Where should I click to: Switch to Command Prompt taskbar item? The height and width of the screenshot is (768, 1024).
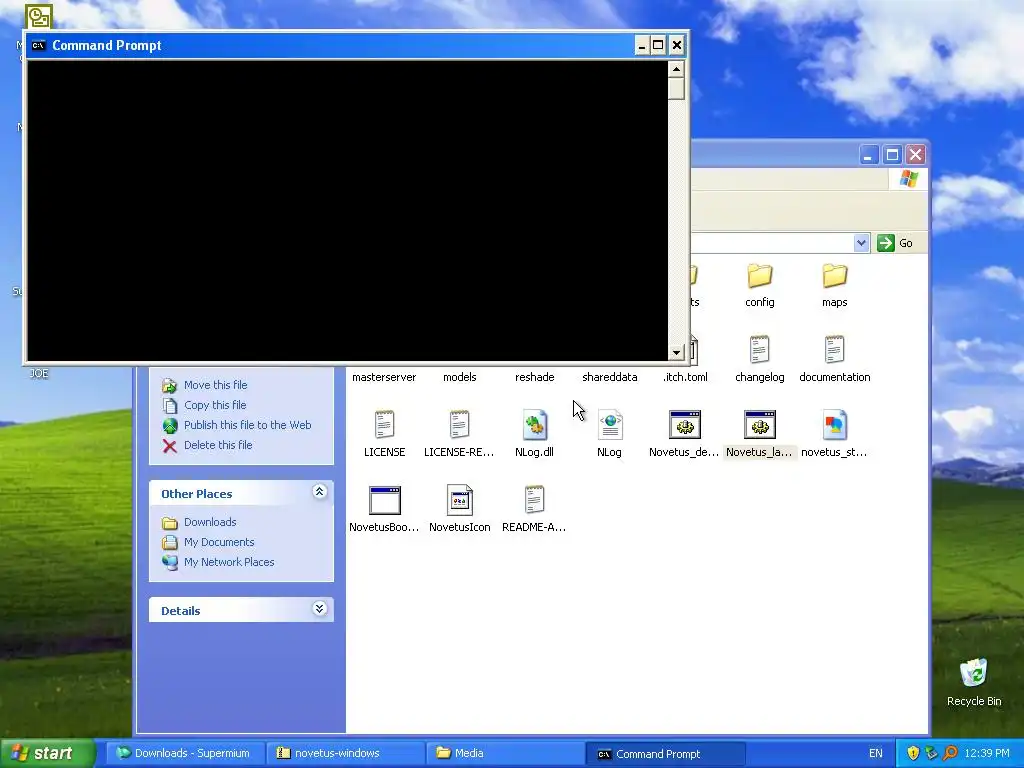pyautogui.click(x=665, y=753)
